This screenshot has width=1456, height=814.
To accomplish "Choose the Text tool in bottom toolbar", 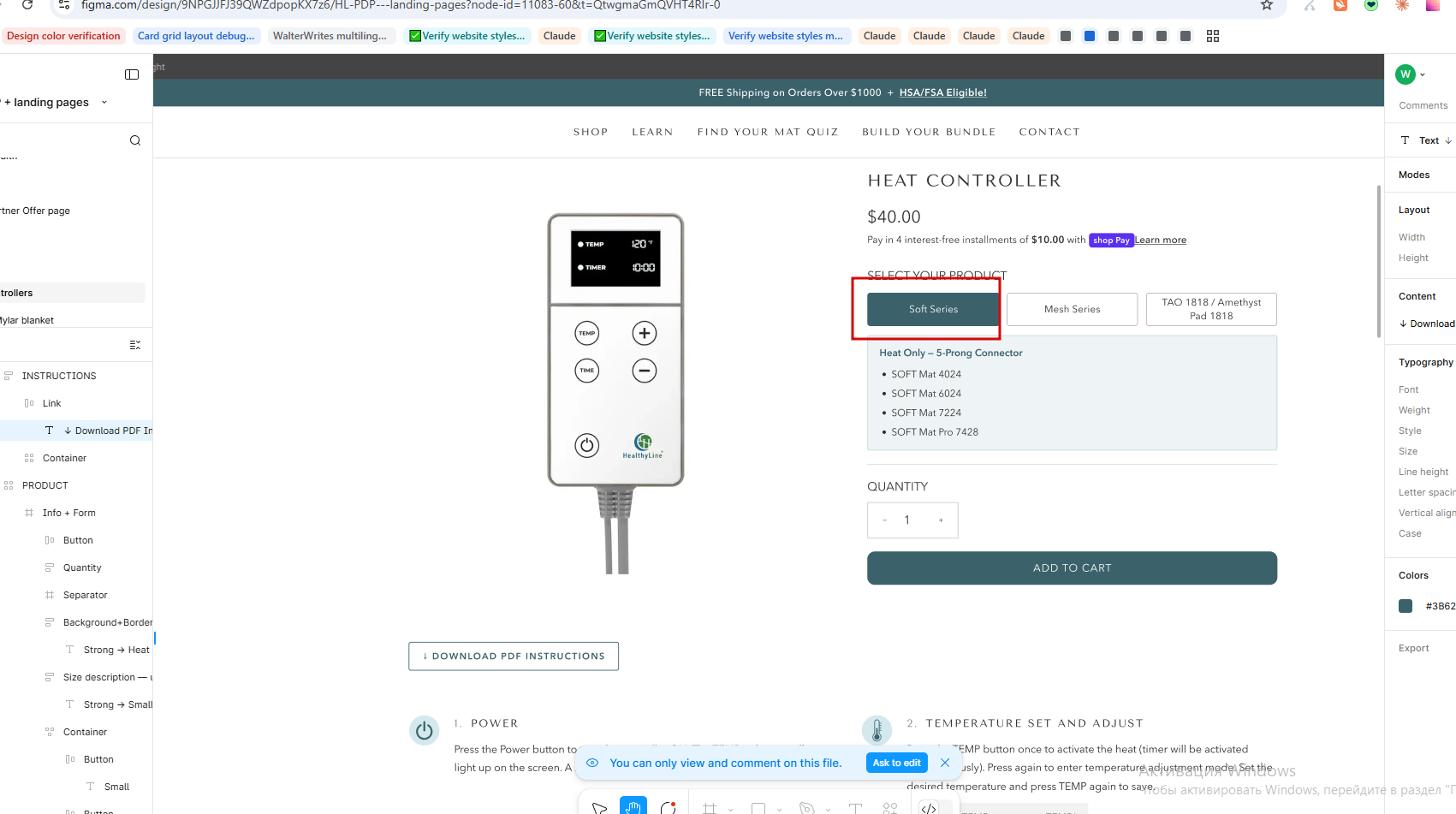I will coord(855,808).
